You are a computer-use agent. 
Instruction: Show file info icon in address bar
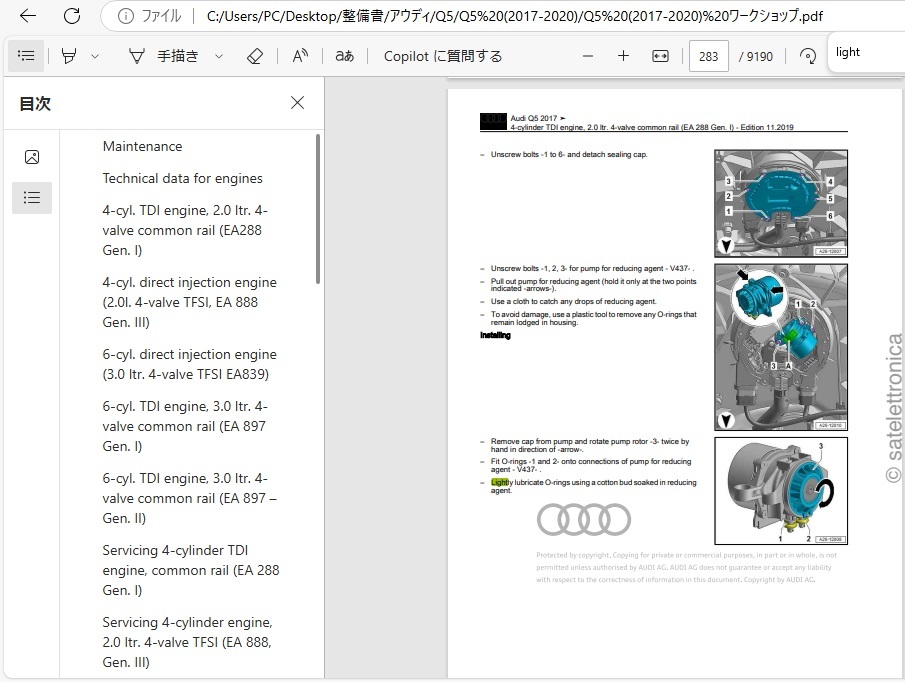click(125, 16)
